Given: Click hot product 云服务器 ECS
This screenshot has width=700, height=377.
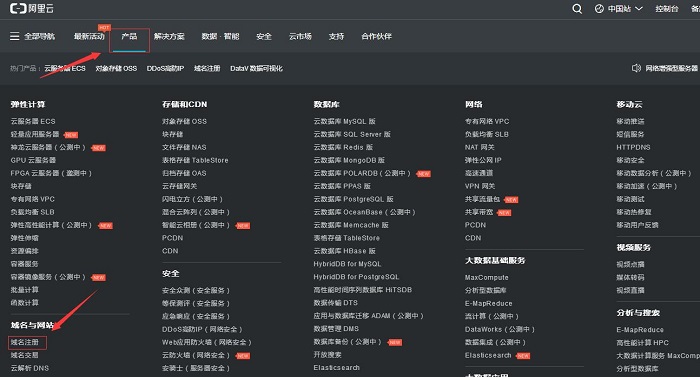Looking at the screenshot, I should pos(65,68).
